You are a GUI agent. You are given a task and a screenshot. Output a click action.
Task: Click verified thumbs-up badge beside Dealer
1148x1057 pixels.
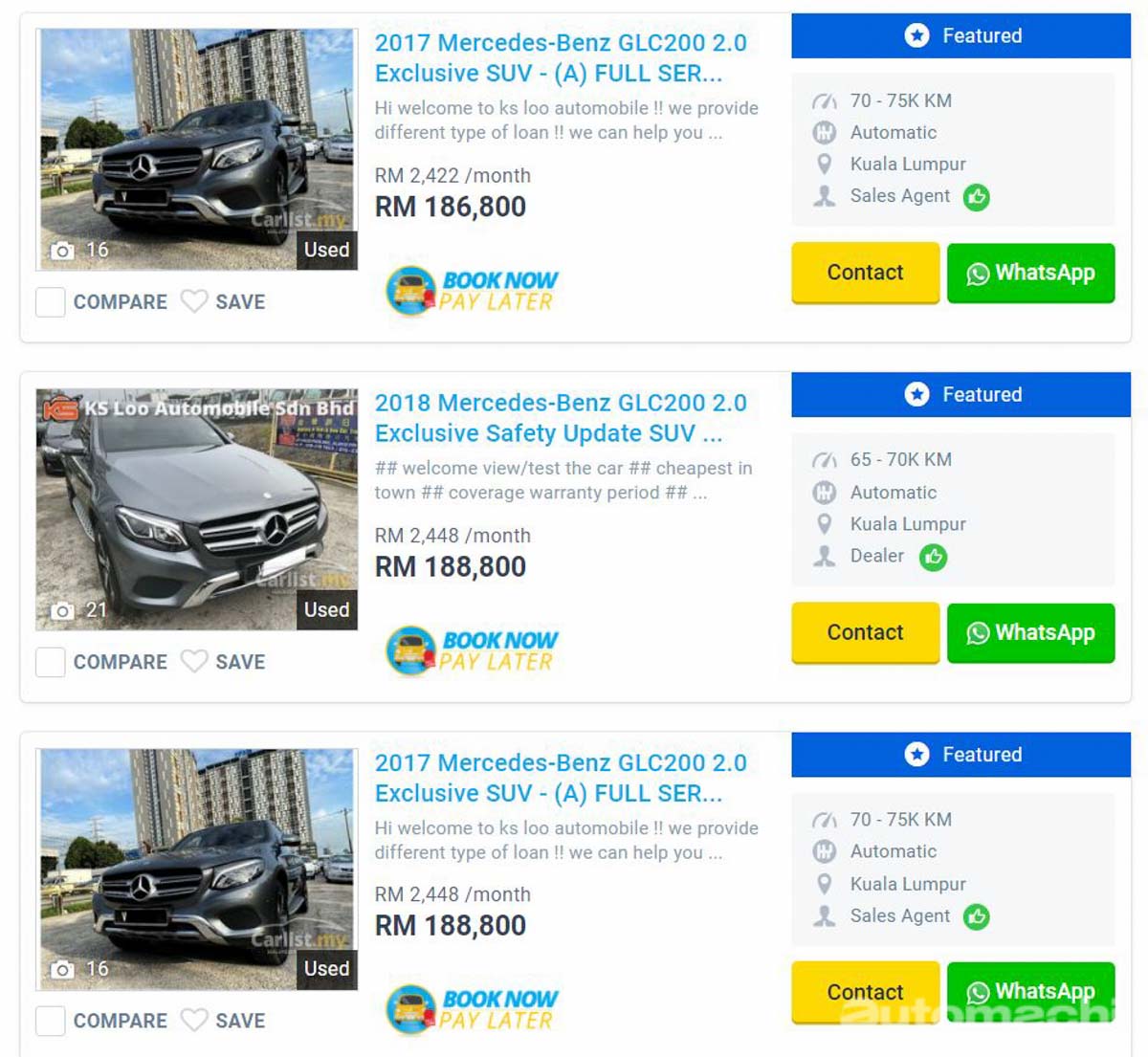[933, 557]
